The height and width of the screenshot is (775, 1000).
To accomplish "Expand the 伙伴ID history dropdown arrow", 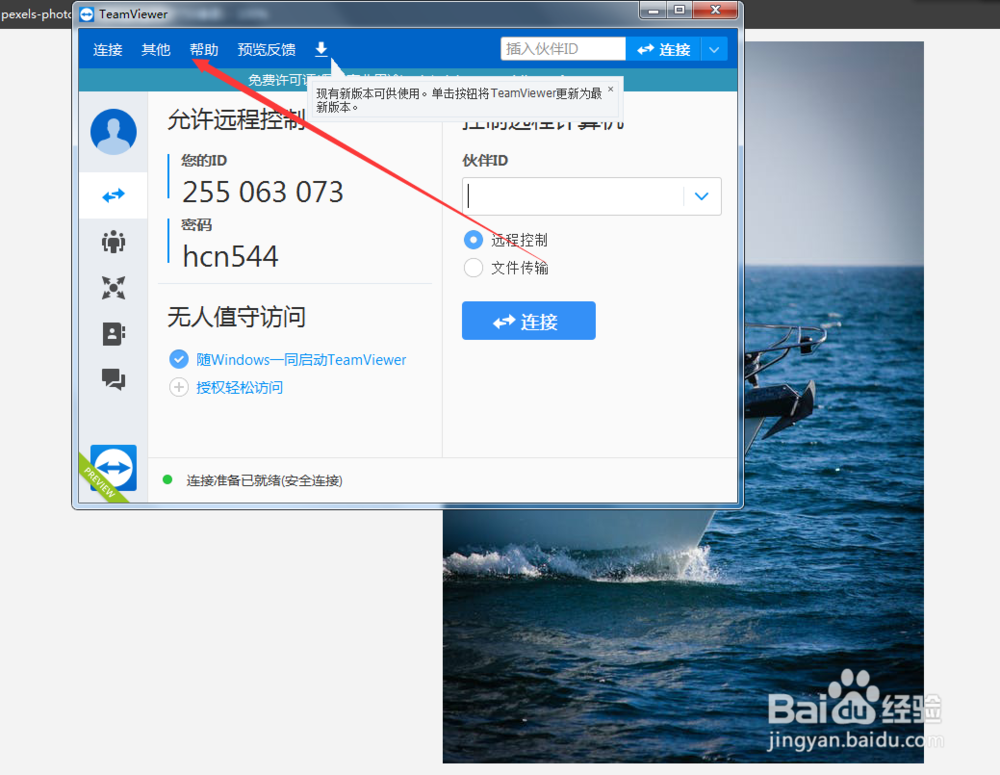I will (x=702, y=196).
